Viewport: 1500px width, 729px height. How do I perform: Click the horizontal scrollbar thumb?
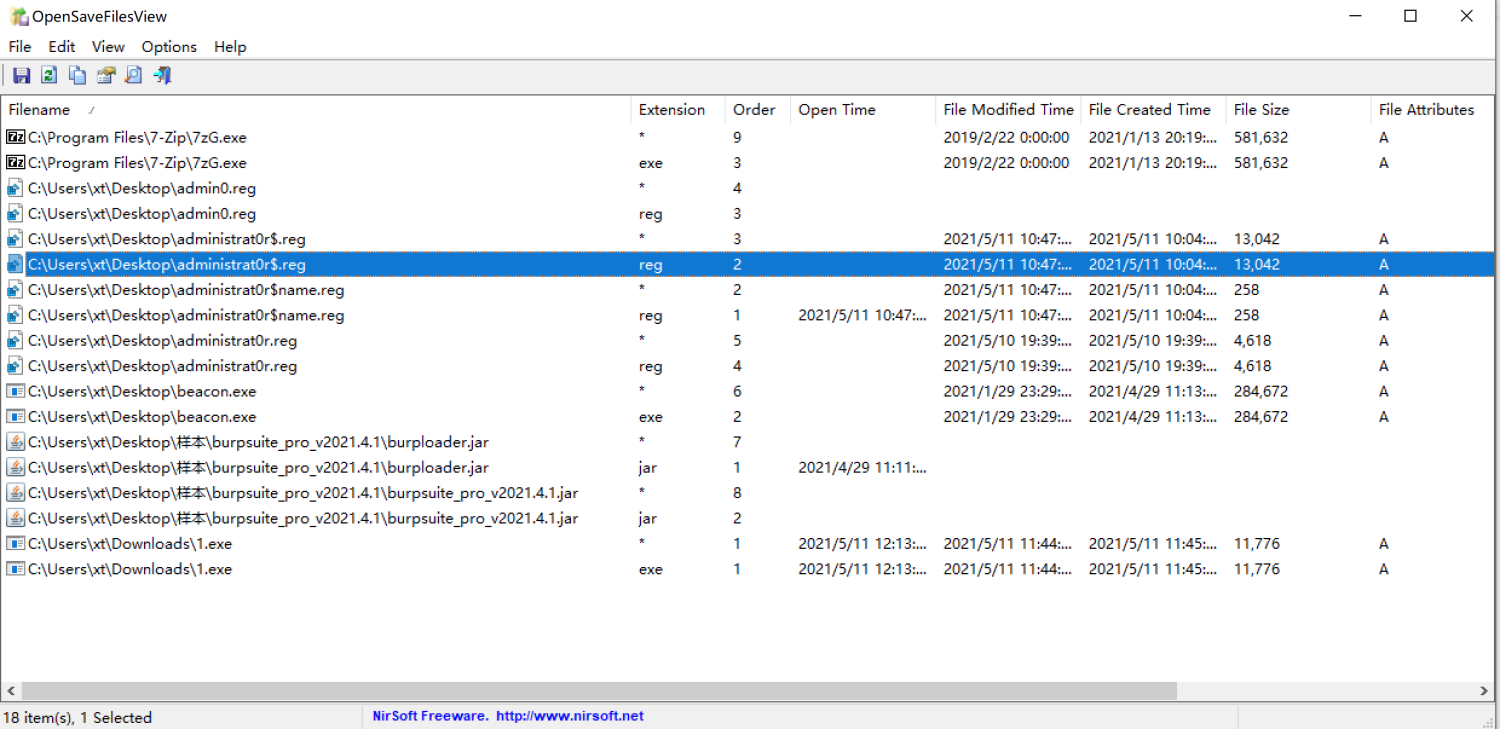(599, 691)
